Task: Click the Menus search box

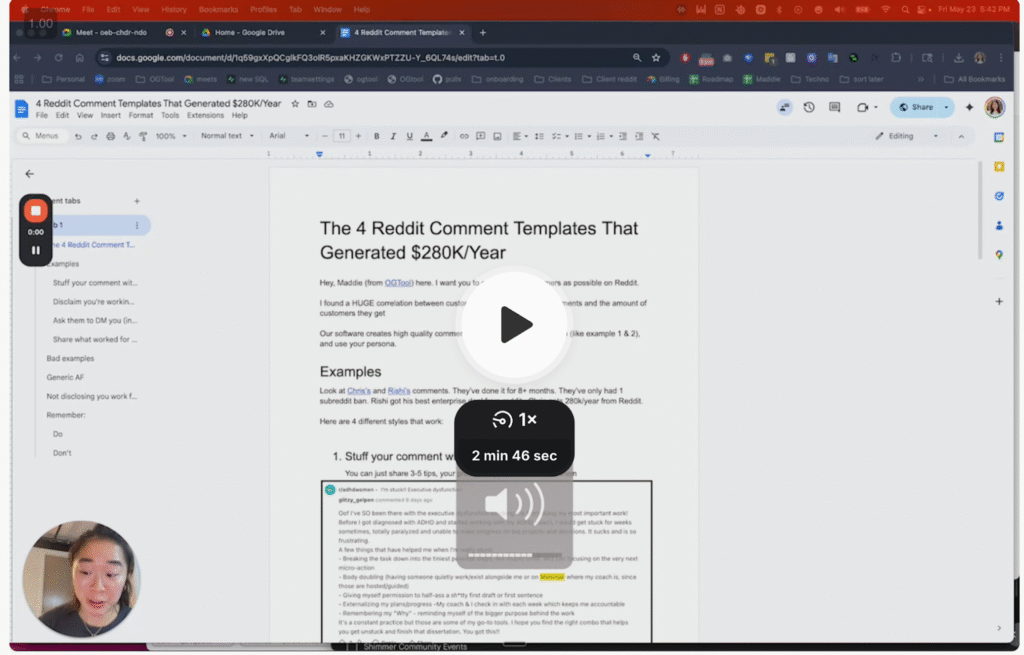Action: pyautogui.click(x=42, y=136)
